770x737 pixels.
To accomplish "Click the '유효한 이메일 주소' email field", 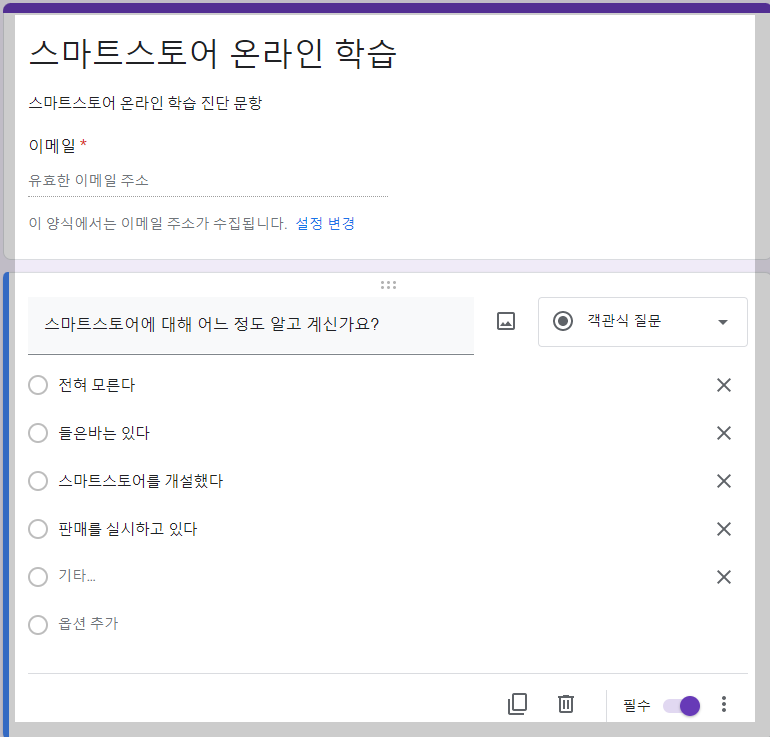I will 208,181.
